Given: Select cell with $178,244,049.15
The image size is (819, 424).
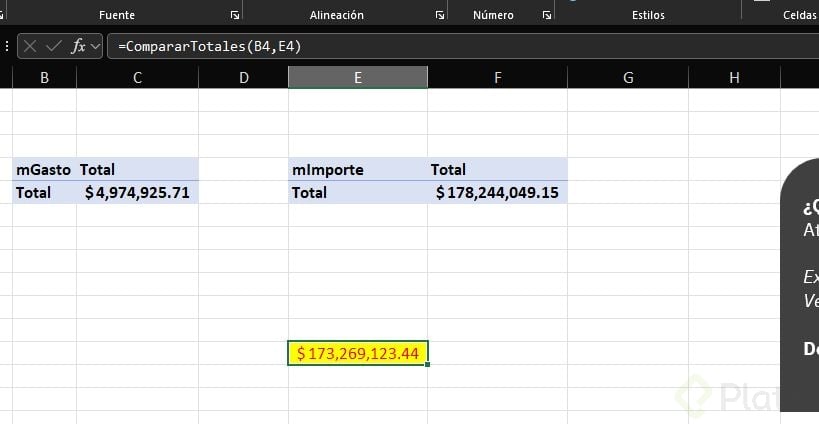Looking at the screenshot, I should pyautogui.click(x=497, y=193).
